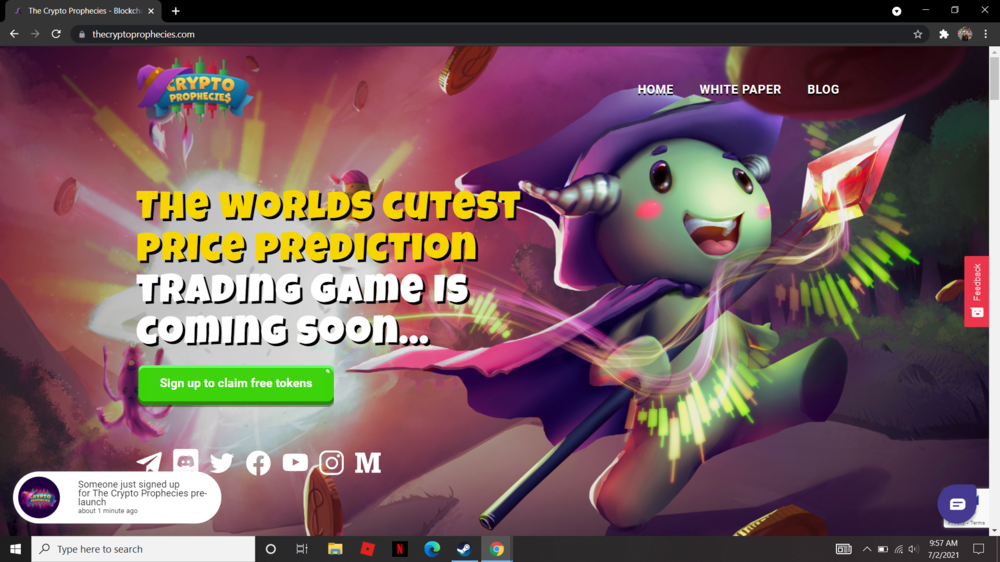
Task: Reload the current page
Action: tap(56, 34)
